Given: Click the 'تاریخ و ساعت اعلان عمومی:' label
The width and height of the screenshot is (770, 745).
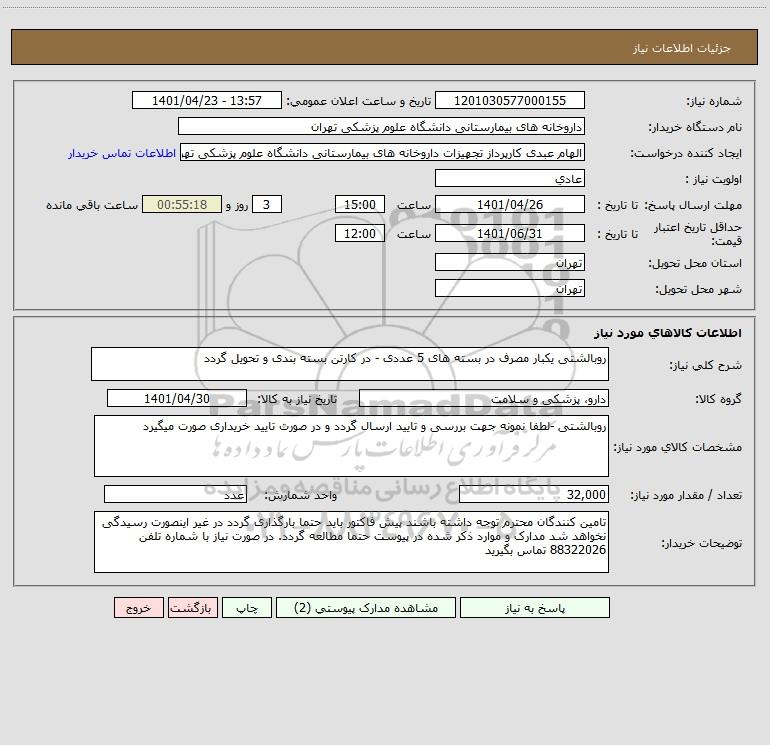Looking at the screenshot, I should pos(359,102).
